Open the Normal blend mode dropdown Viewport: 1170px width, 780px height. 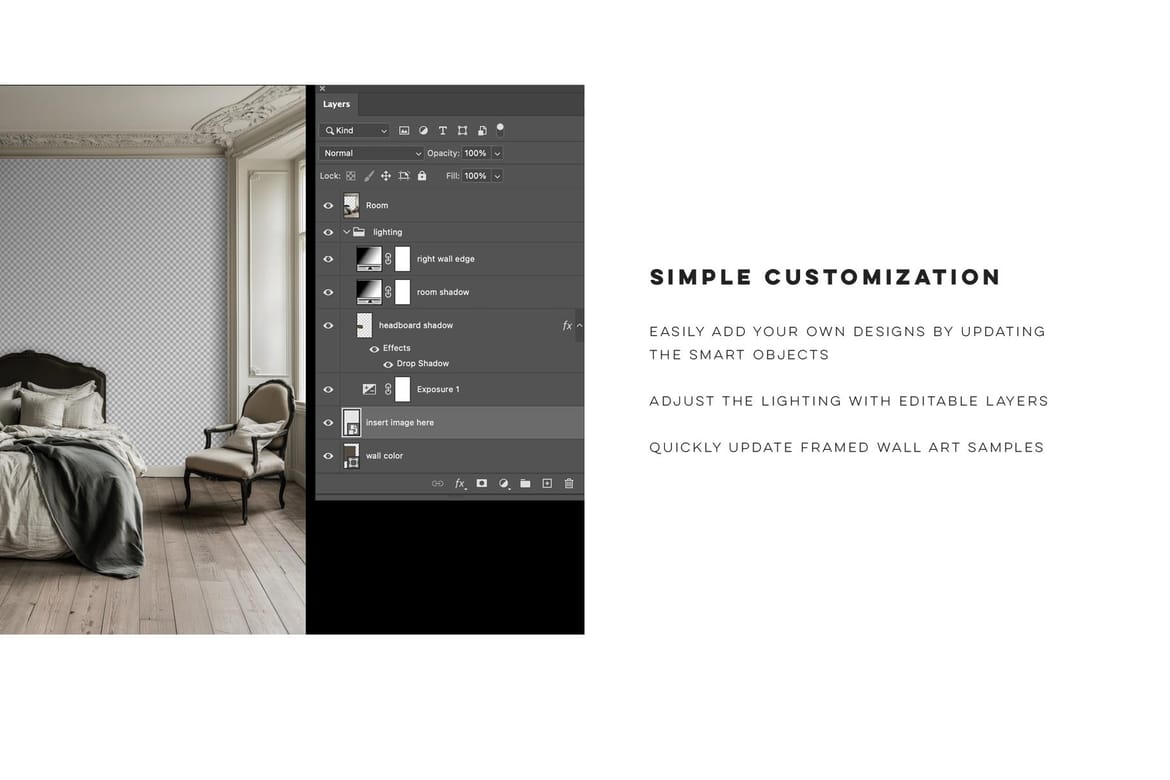point(372,153)
